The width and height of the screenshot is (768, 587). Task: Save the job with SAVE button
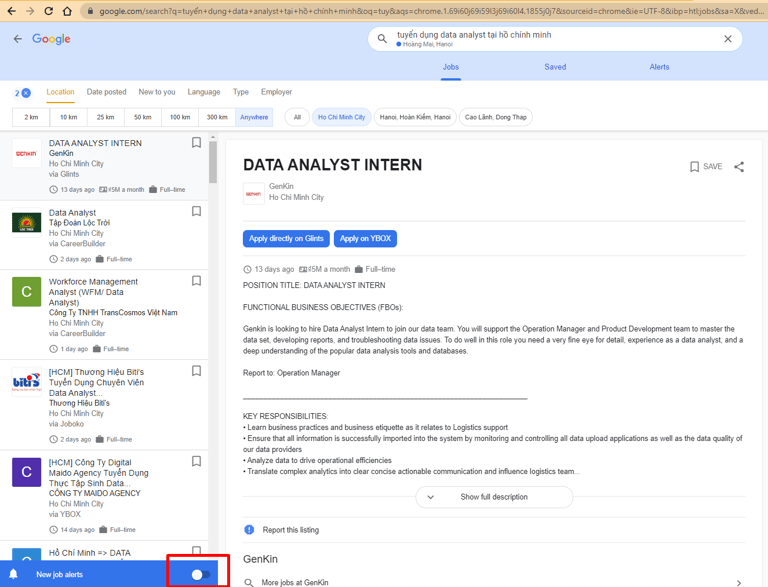[x=706, y=167]
